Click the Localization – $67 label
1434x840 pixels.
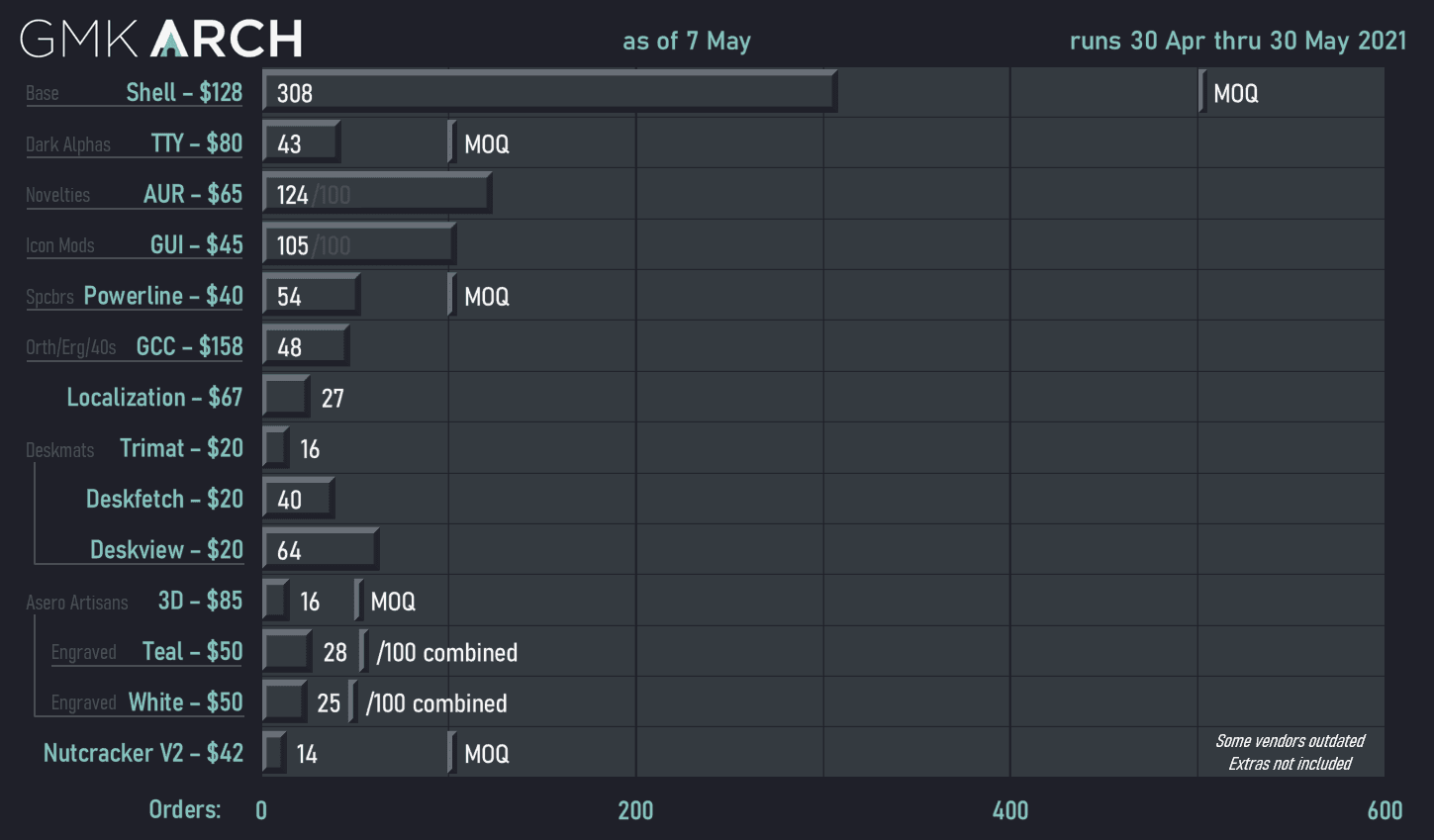154,398
